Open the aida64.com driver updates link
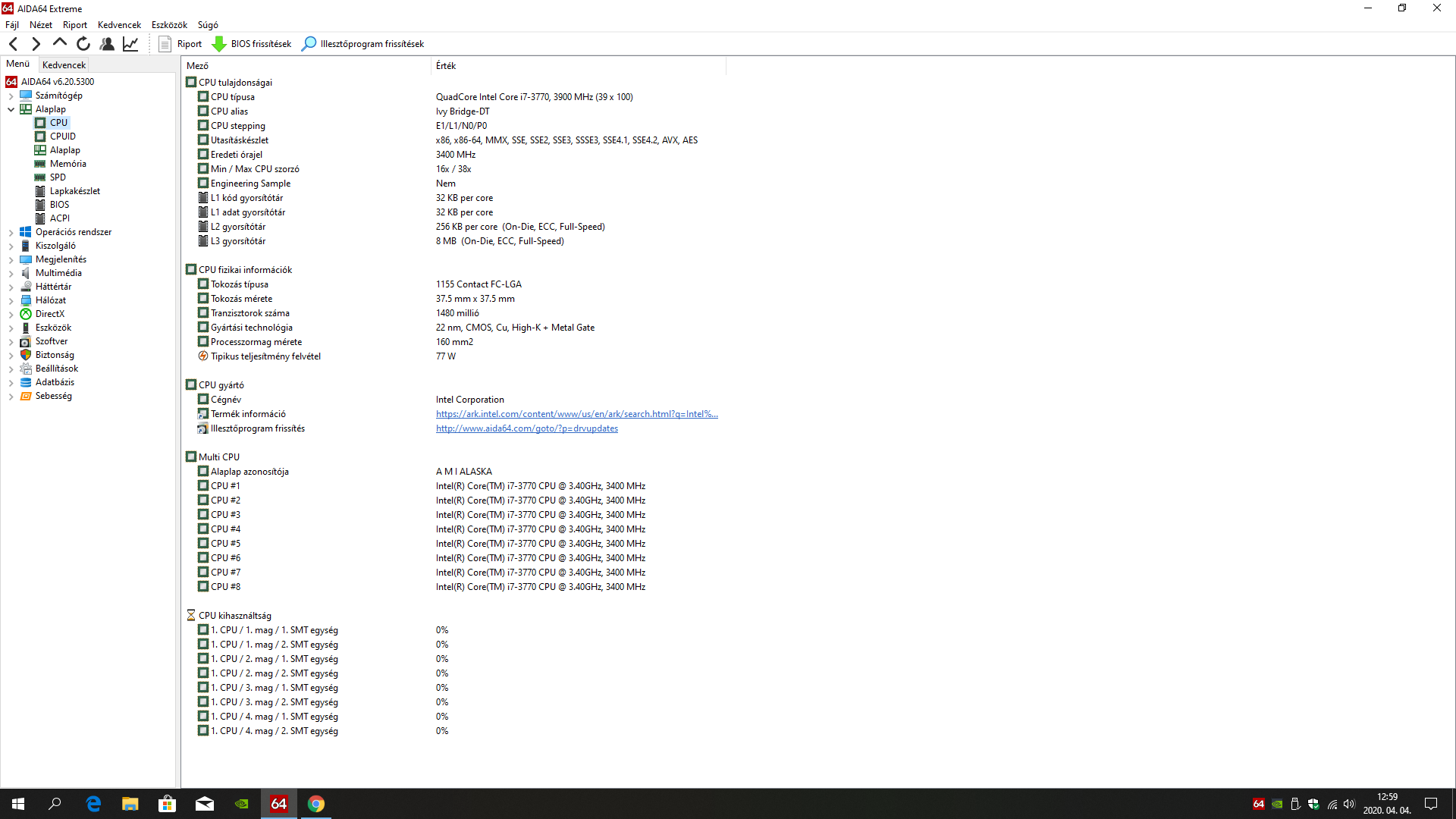Image resolution: width=1456 pixels, height=819 pixels. (x=526, y=428)
